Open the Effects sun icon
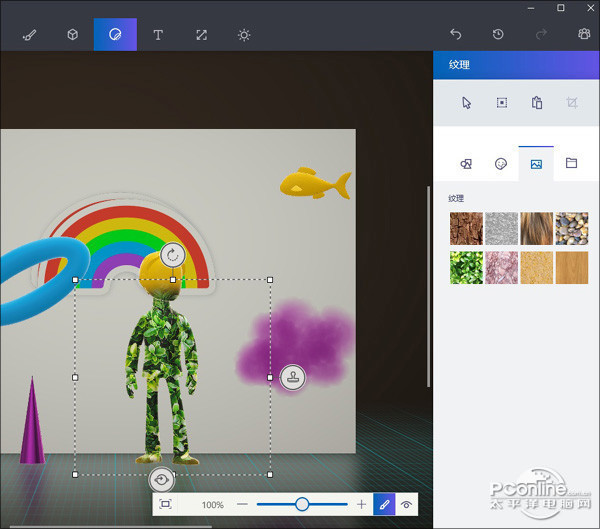The image size is (600, 529). pos(244,35)
